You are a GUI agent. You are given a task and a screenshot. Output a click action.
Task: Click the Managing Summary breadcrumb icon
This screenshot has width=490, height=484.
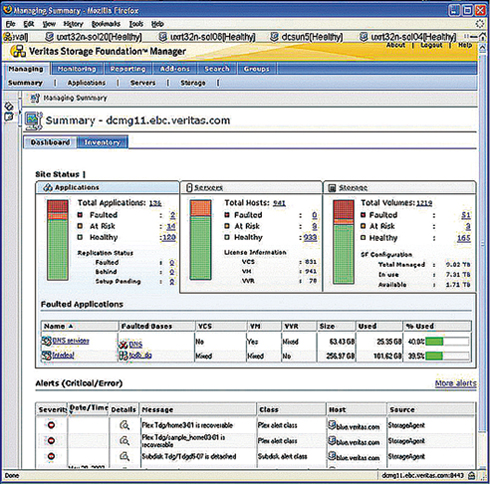pyautogui.click(x=35, y=98)
